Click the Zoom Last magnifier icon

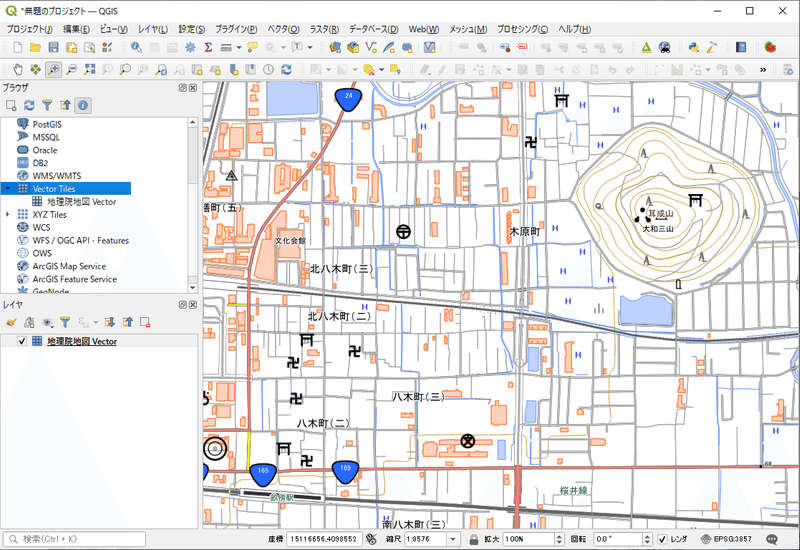[162, 69]
